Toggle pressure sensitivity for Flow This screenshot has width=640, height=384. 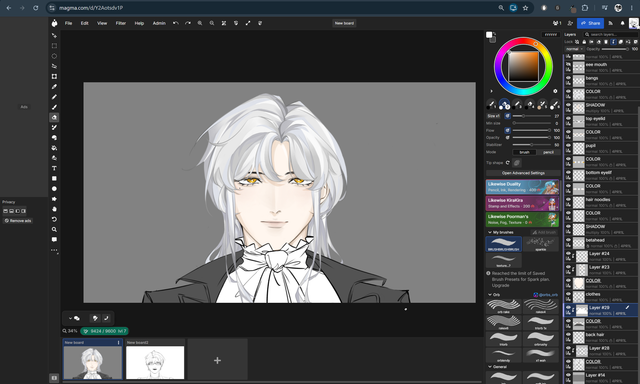click(x=507, y=131)
